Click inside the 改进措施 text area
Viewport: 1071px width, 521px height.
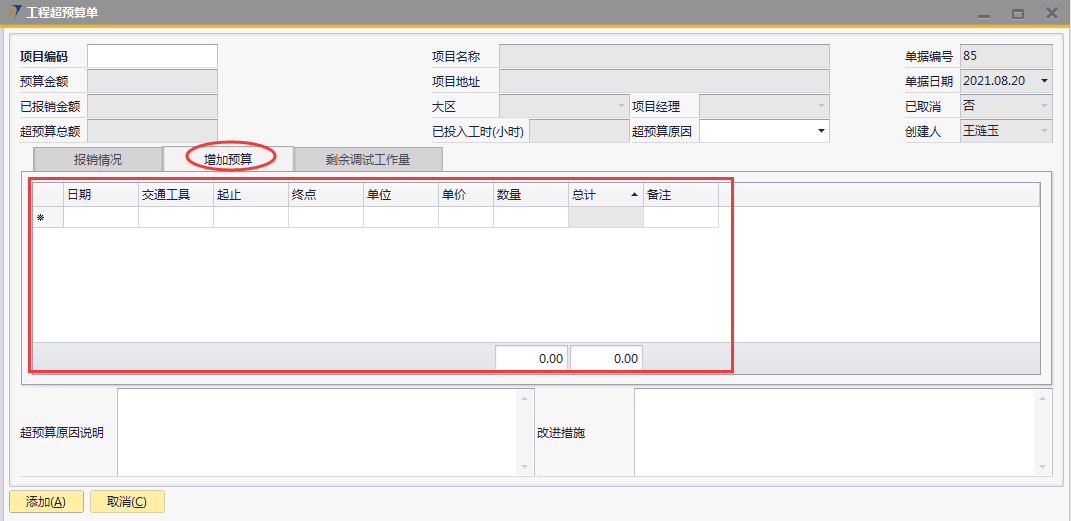click(832, 432)
